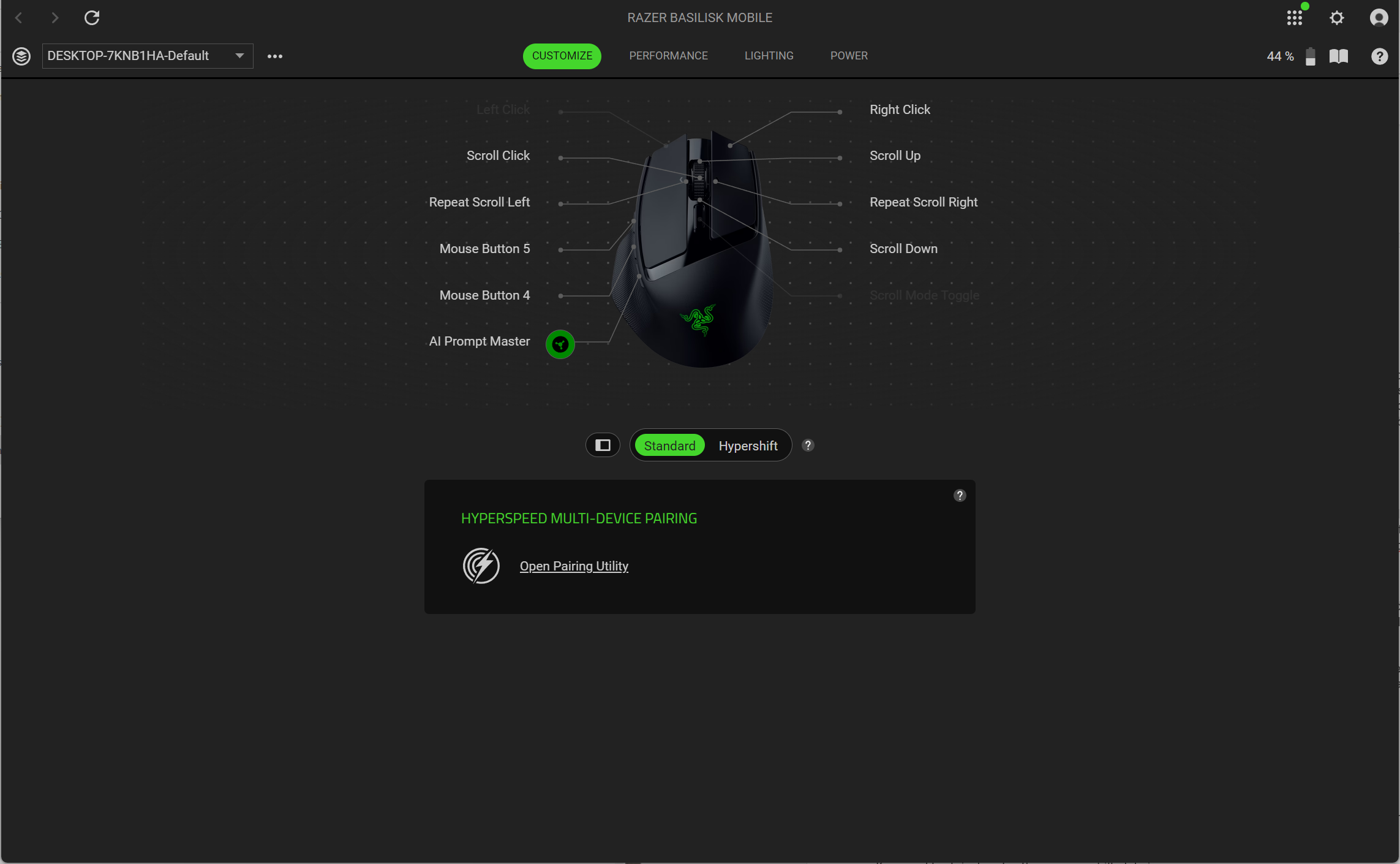This screenshot has width=1400, height=864.
Task: Open the three-dot profile options menu
Action: tap(275, 56)
